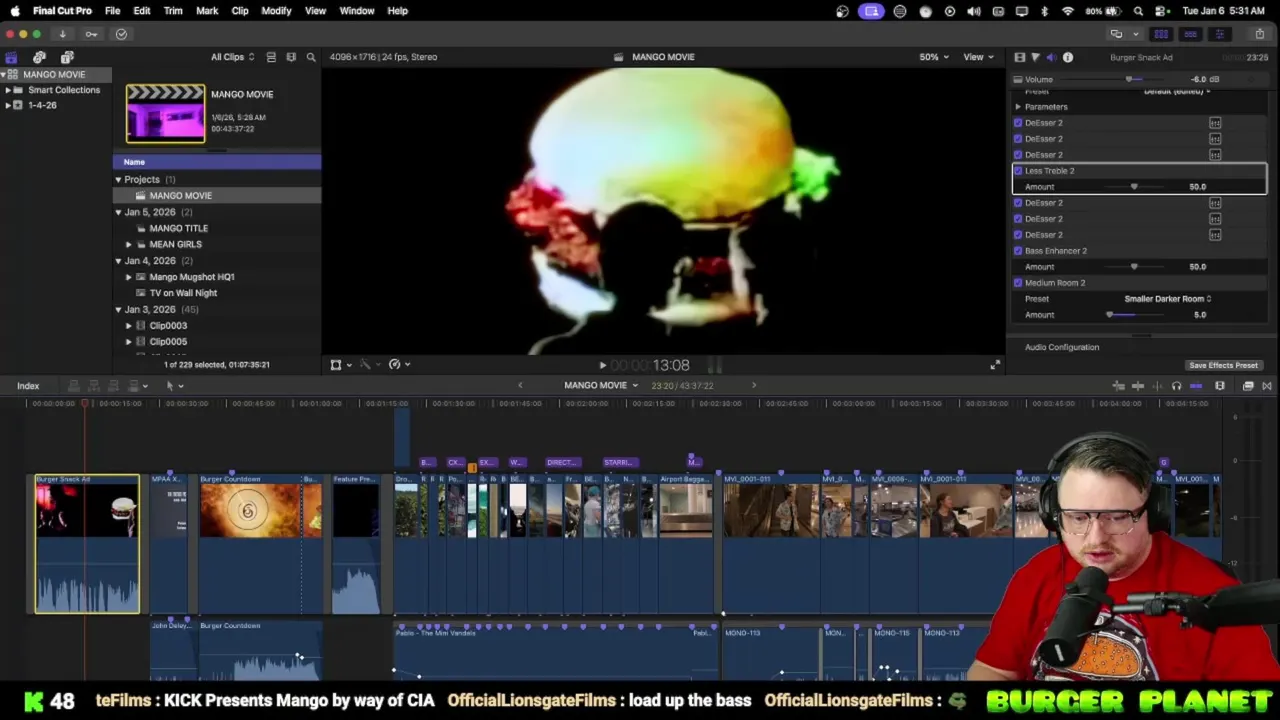Image resolution: width=1280 pixels, height=720 pixels.
Task: Disable the first DeEsser 2 effect checkbox
Action: click(x=1018, y=123)
